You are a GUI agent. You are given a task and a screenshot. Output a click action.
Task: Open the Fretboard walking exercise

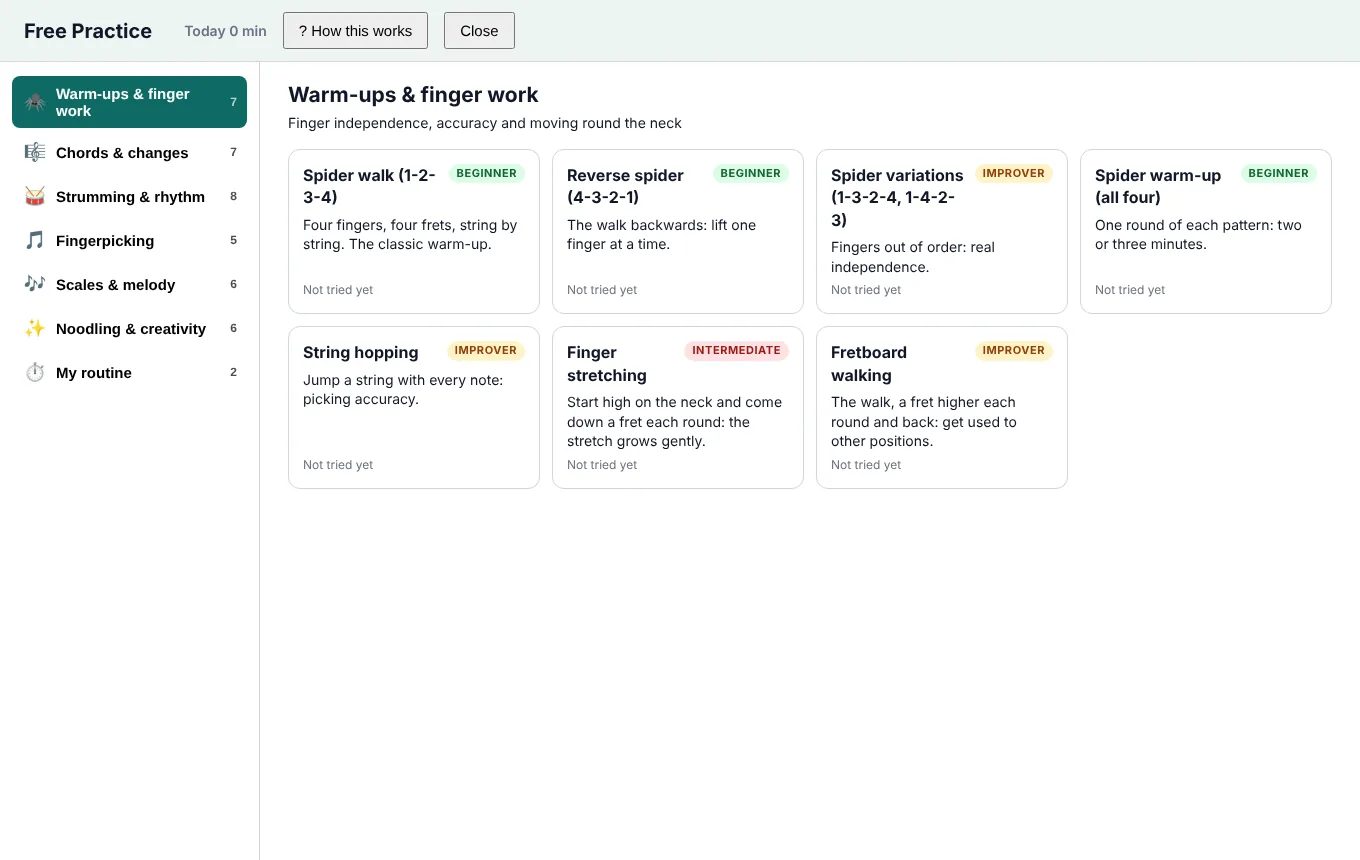coord(942,408)
